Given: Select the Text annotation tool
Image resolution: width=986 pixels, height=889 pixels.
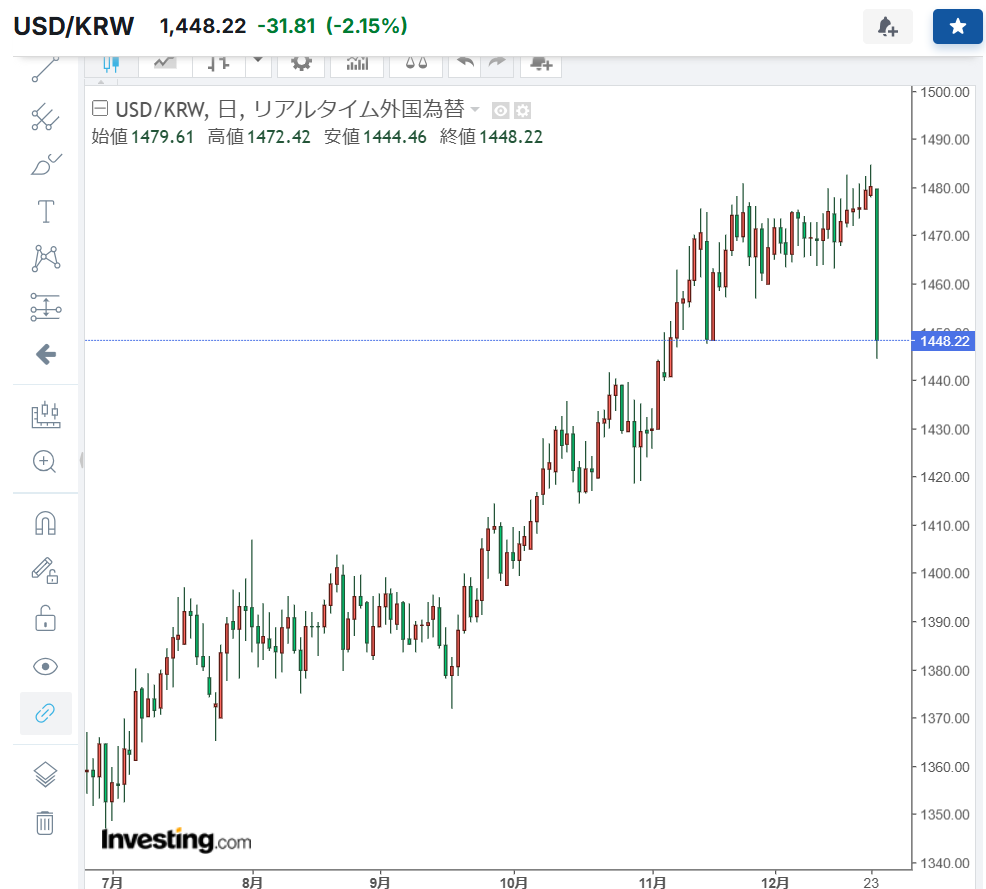Looking at the screenshot, I should (45, 211).
